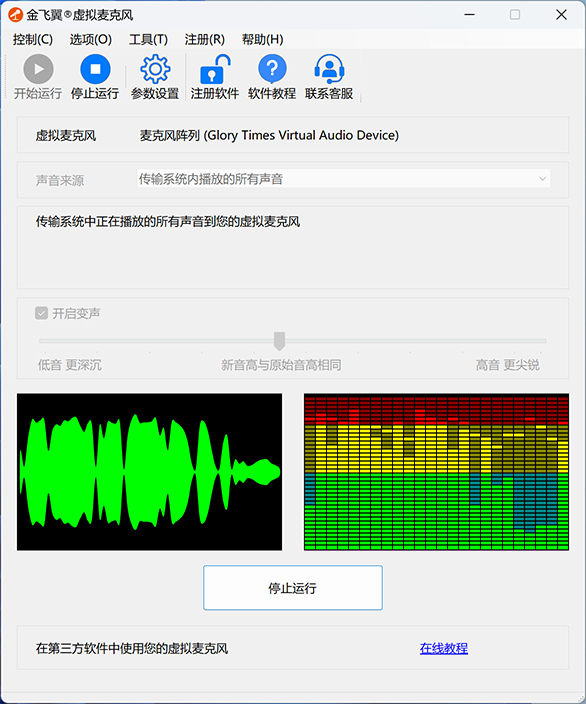The image size is (586, 704).
Task: Open the 工具(T) menu
Action: [x=148, y=40]
